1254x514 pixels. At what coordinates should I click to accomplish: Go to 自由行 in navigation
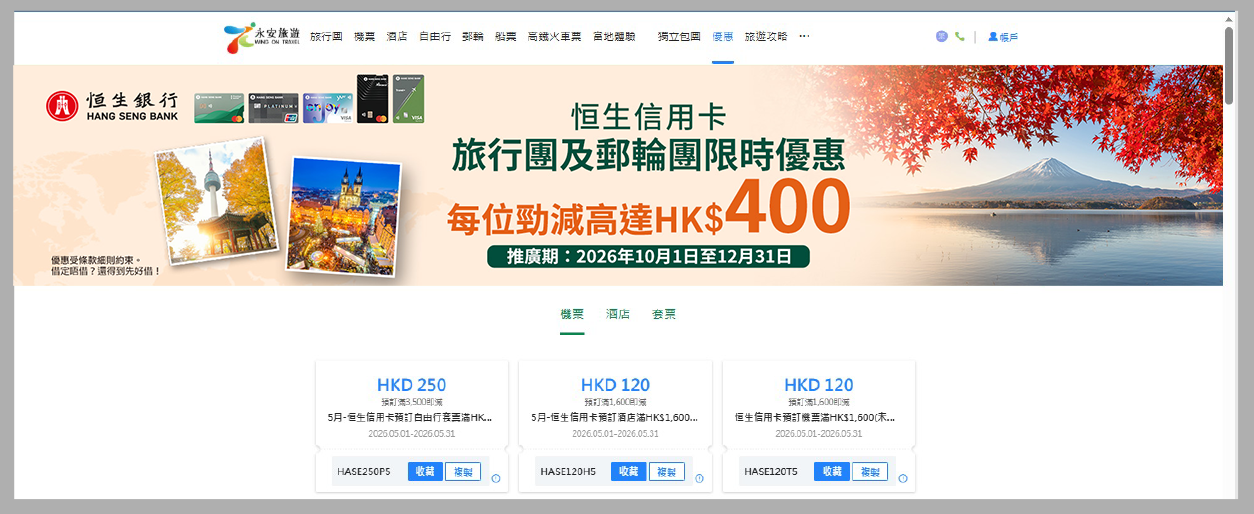(x=434, y=36)
